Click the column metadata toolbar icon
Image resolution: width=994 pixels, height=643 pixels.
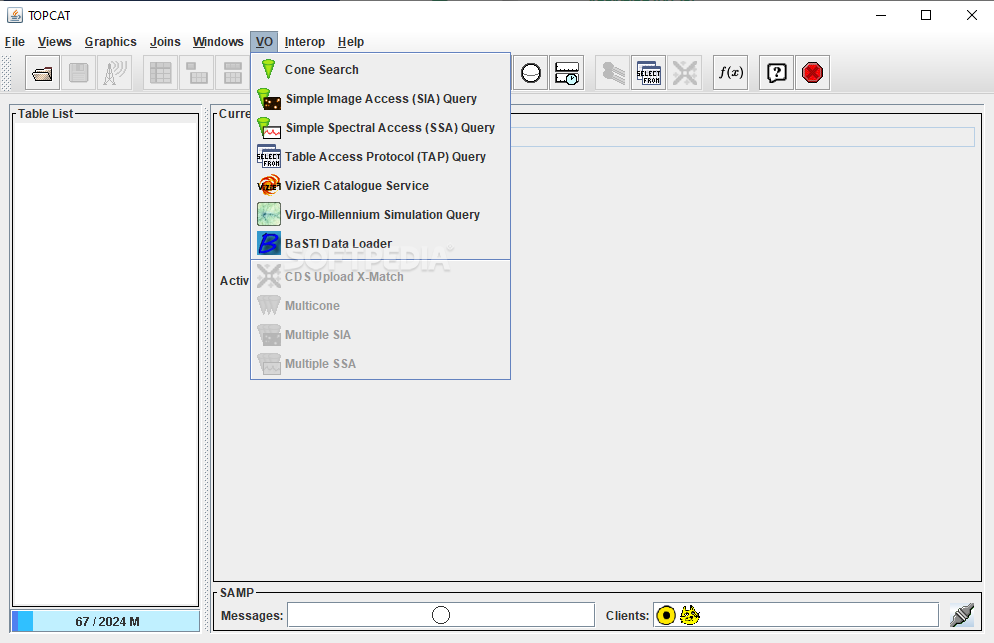pos(233,73)
